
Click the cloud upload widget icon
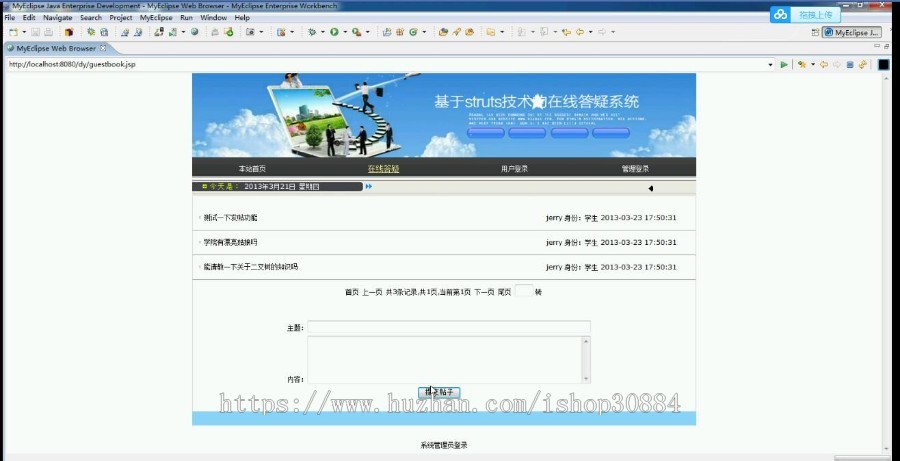pyautogui.click(x=780, y=15)
